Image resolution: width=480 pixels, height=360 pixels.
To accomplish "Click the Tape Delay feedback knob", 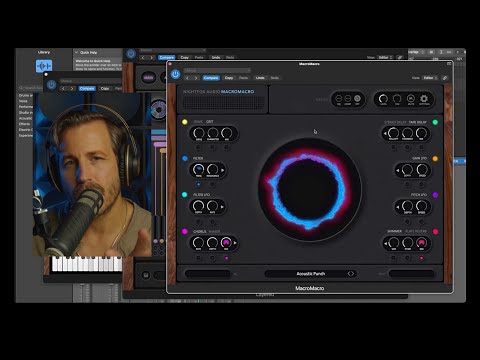I will point(407,133).
